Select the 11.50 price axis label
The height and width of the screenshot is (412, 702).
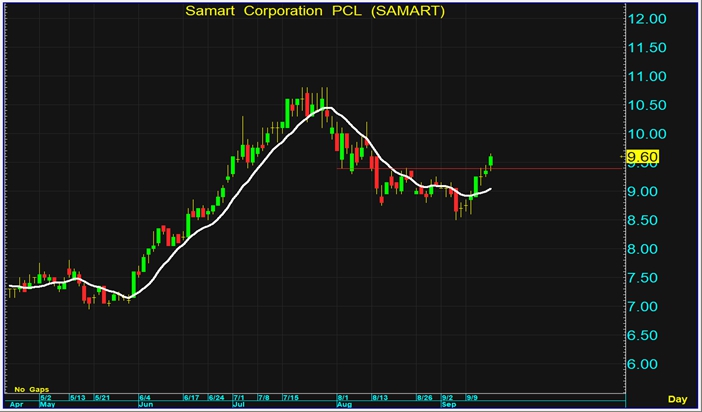coord(647,48)
